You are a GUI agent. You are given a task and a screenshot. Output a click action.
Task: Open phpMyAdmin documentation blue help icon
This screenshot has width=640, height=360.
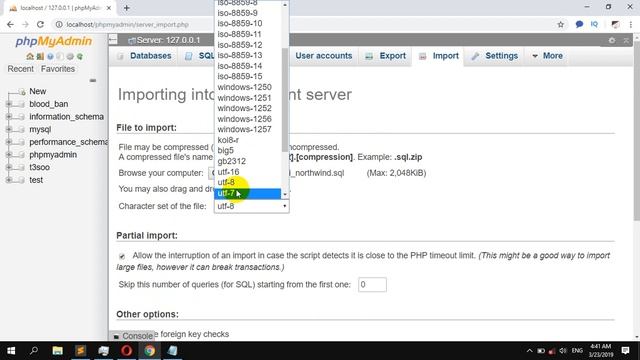pyautogui.click(x=50, y=56)
